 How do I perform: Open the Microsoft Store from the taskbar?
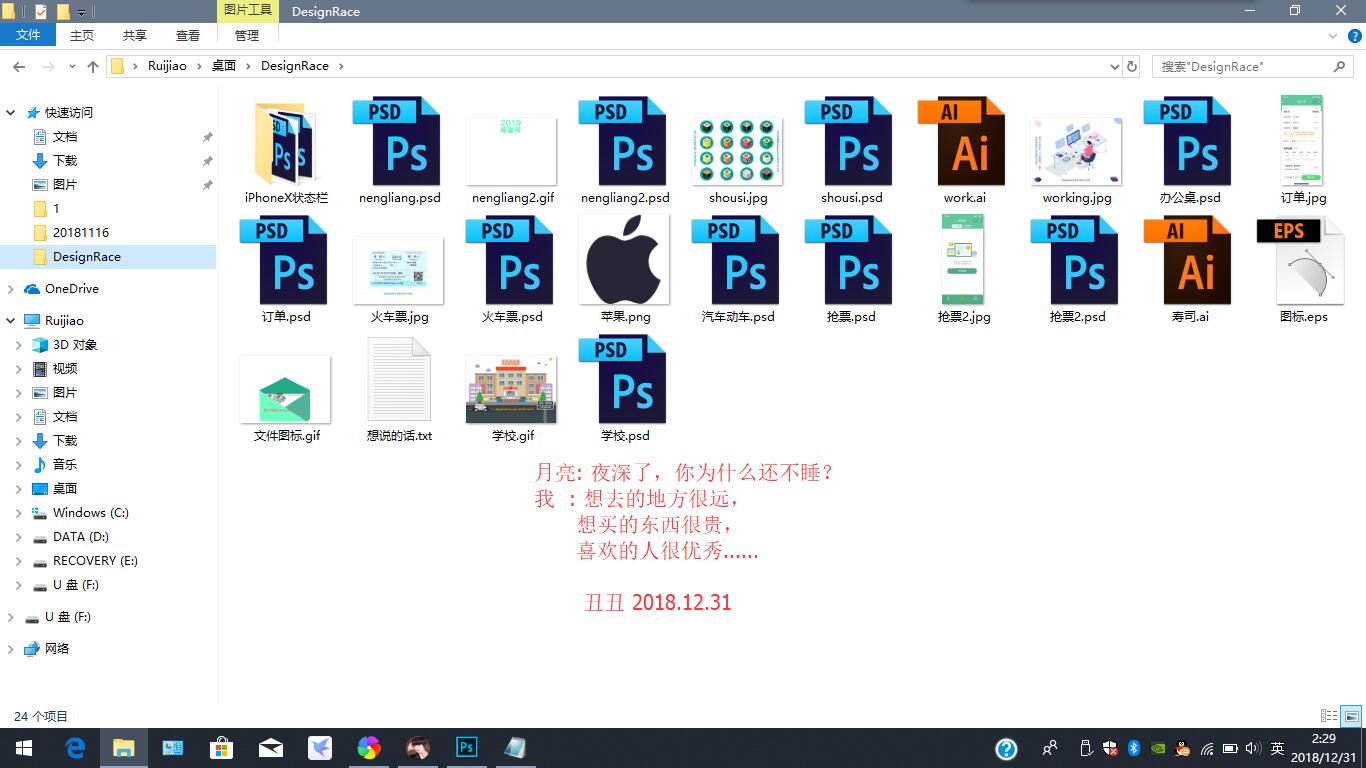[222, 747]
